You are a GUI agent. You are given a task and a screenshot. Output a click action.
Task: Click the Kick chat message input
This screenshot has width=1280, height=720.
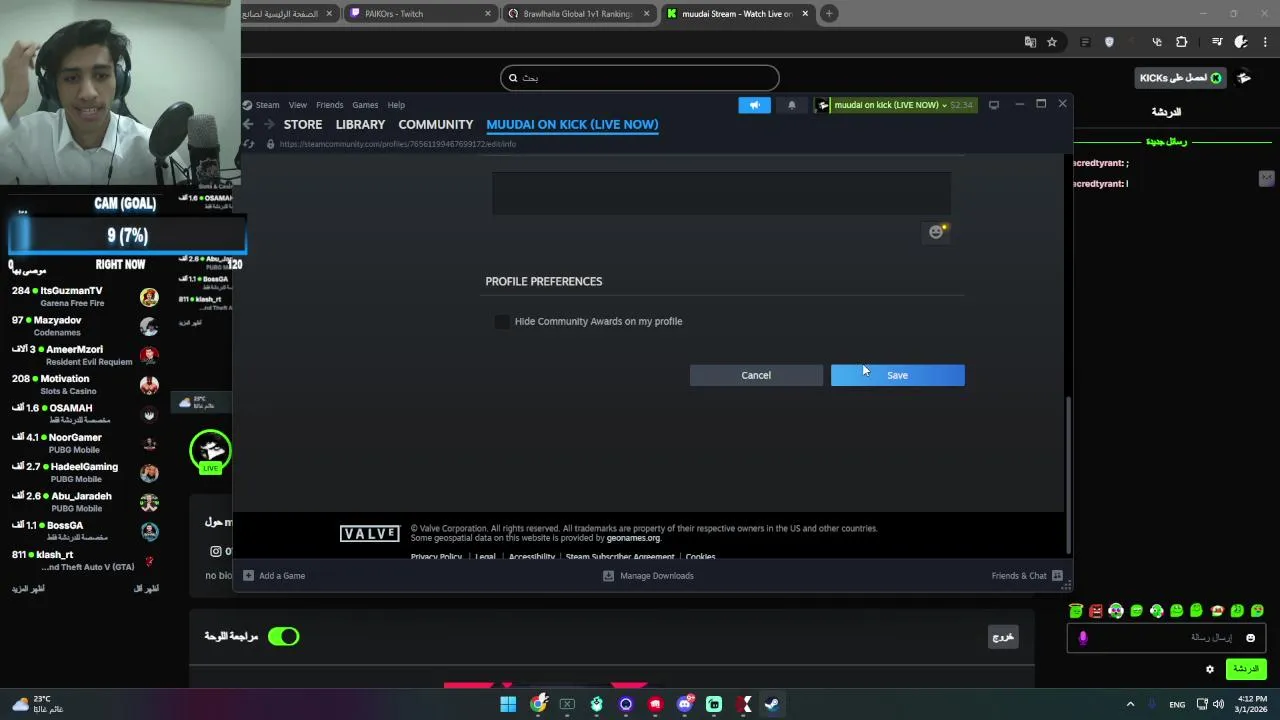1165,638
